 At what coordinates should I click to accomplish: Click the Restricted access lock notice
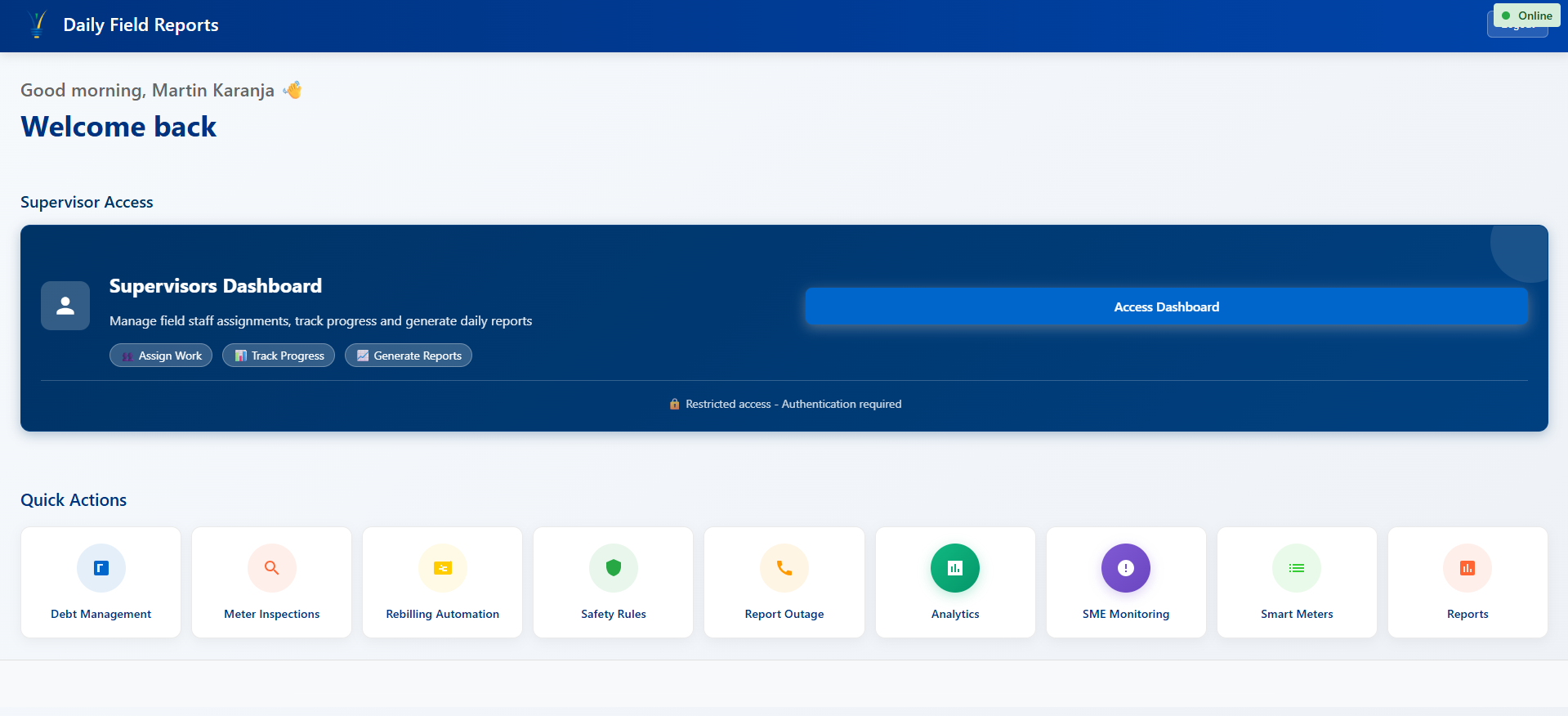click(x=784, y=404)
